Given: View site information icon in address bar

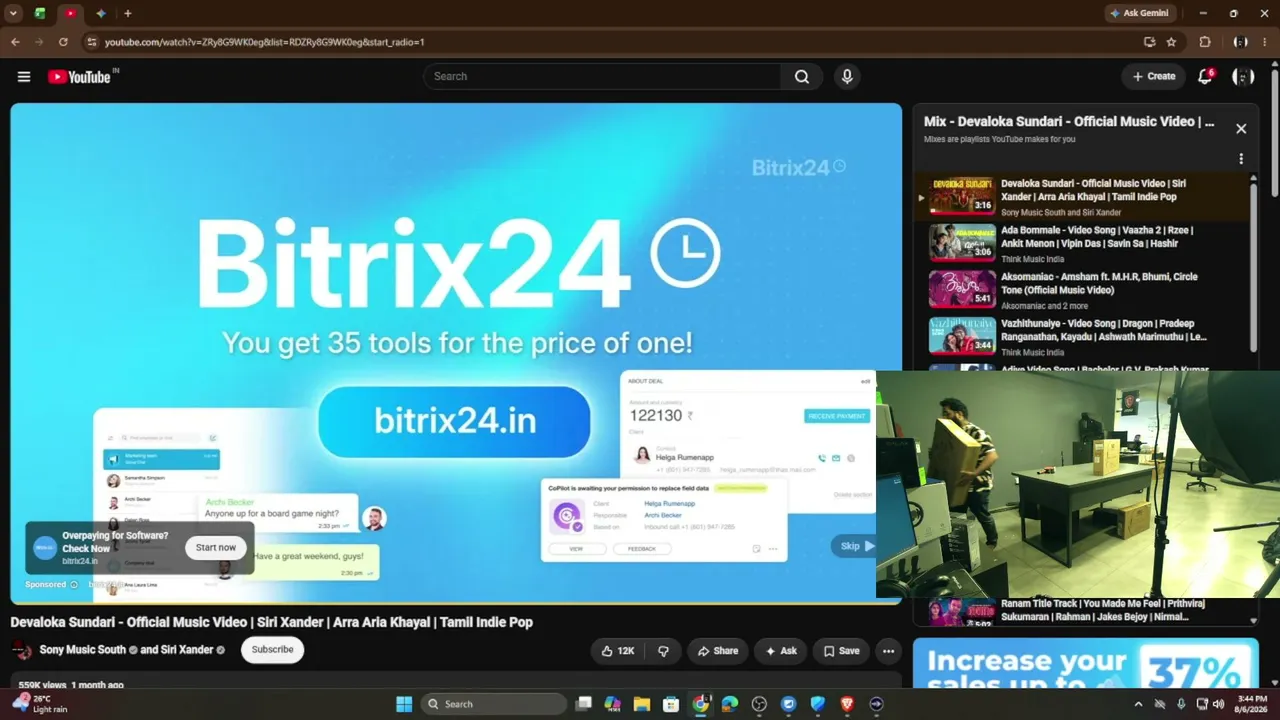Looking at the screenshot, I should (x=92, y=42).
